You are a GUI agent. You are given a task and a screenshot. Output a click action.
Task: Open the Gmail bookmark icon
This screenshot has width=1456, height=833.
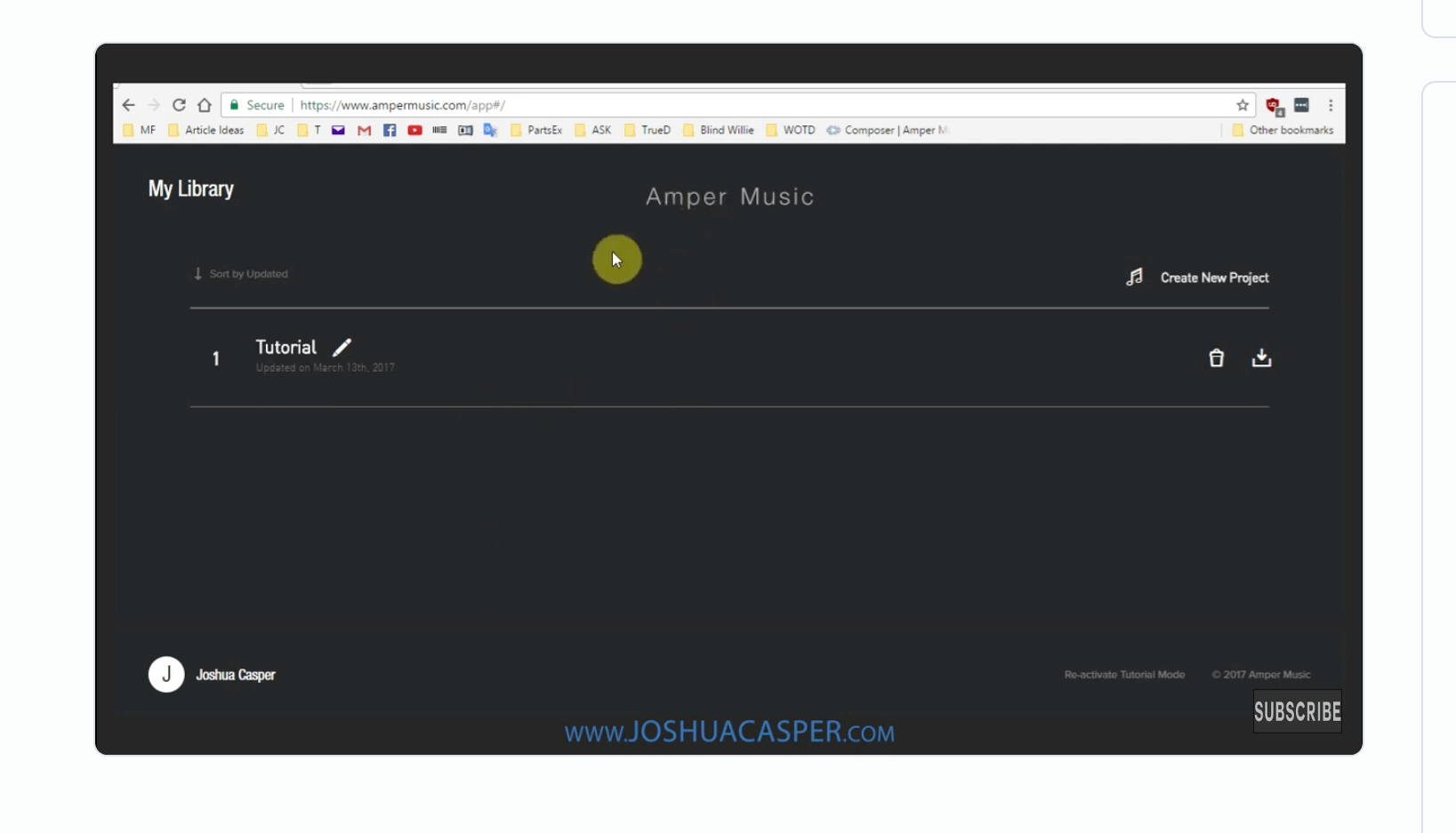tap(364, 131)
